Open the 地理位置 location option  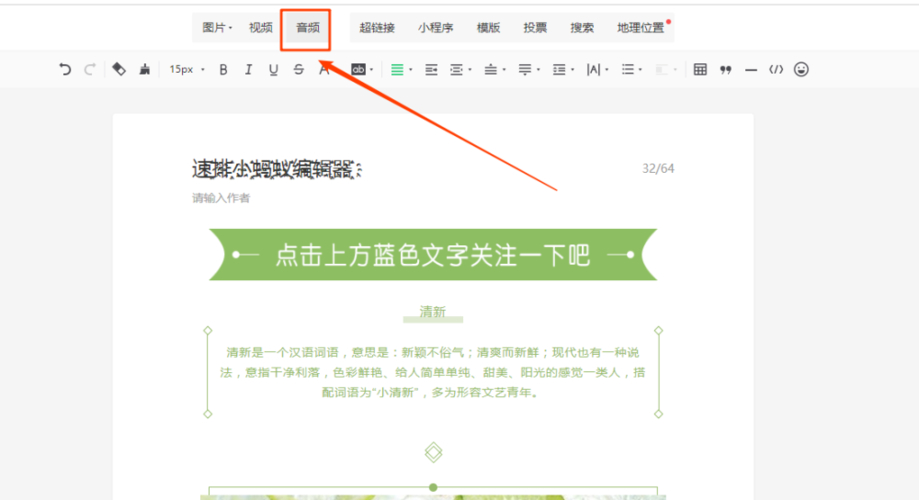[640, 28]
